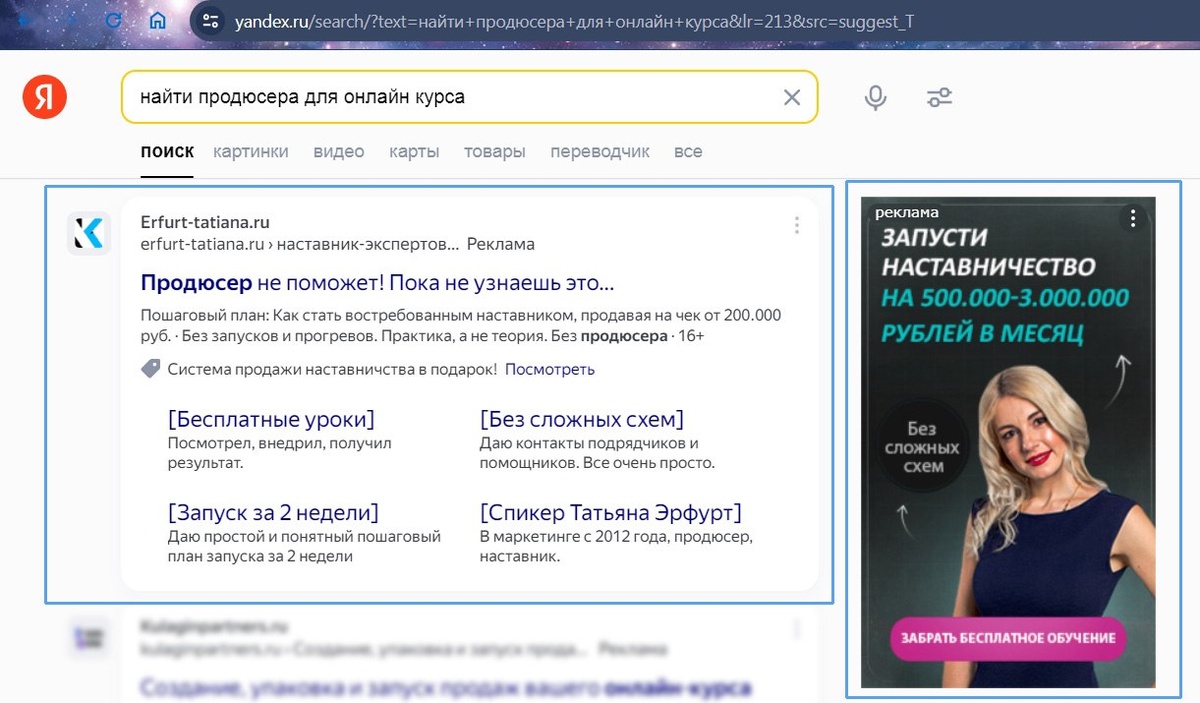Open the options menu of the Kulaginpartners.ru ad
This screenshot has width=1200, height=703.
797,630
